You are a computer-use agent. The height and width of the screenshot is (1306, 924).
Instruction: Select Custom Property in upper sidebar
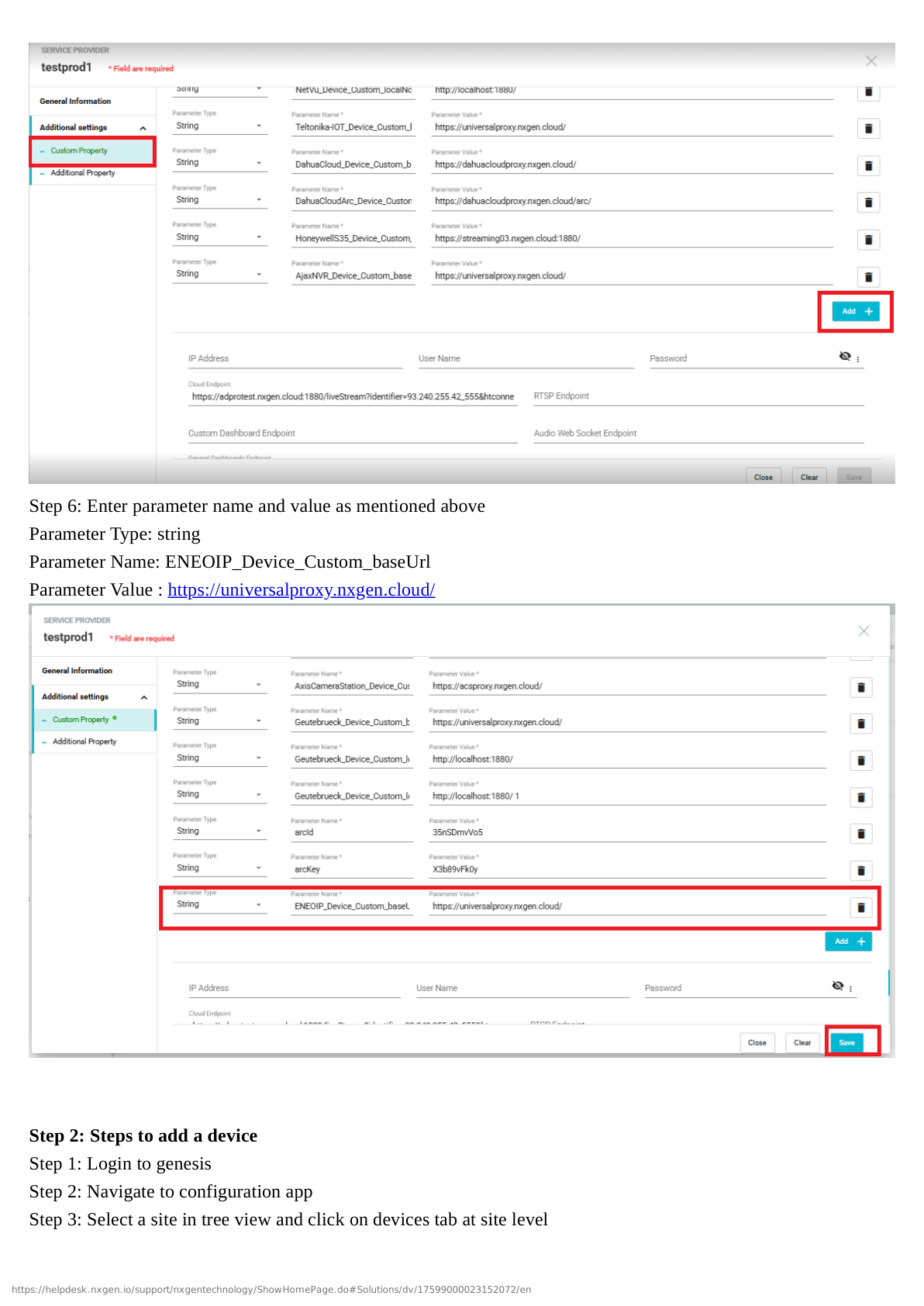tap(79, 151)
